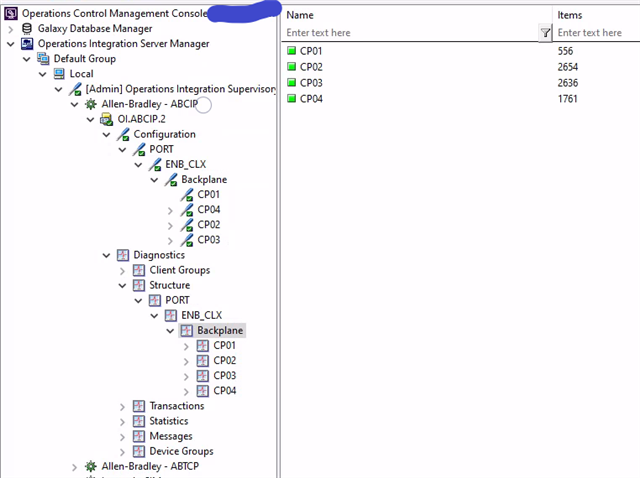Image resolution: width=640 pixels, height=478 pixels.
Task: Click the Statistics diagnostics icon
Action: coord(139,421)
